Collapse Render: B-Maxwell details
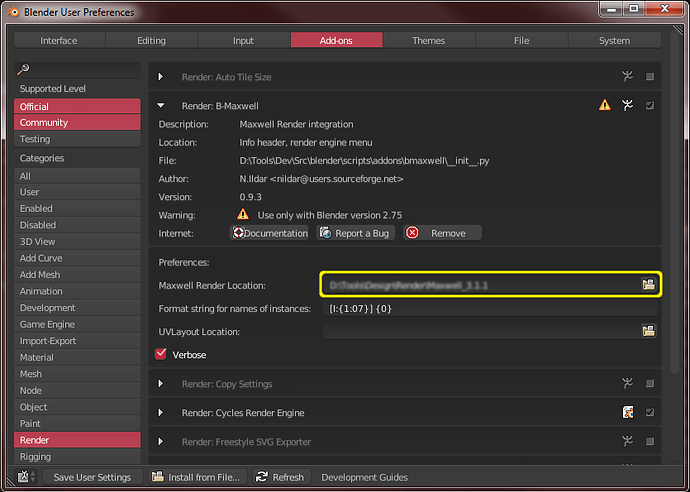This screenshot has width=690, height=492. [161, 105]
